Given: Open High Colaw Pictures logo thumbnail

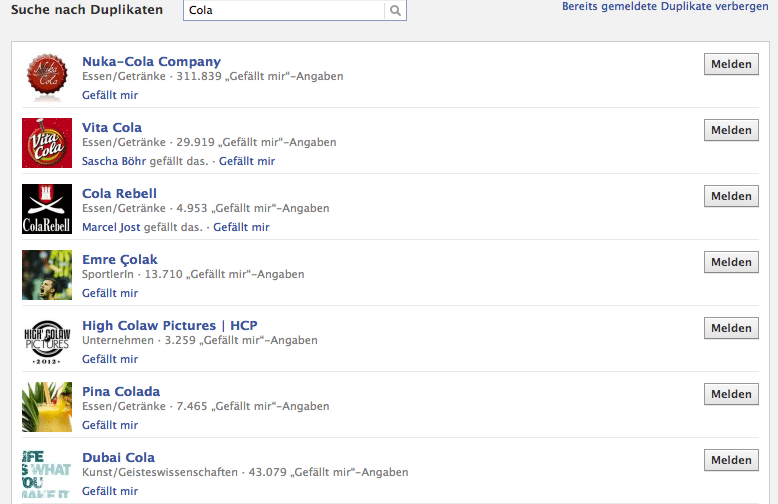Looking at the screenshot, I should (x=47, y=341).
